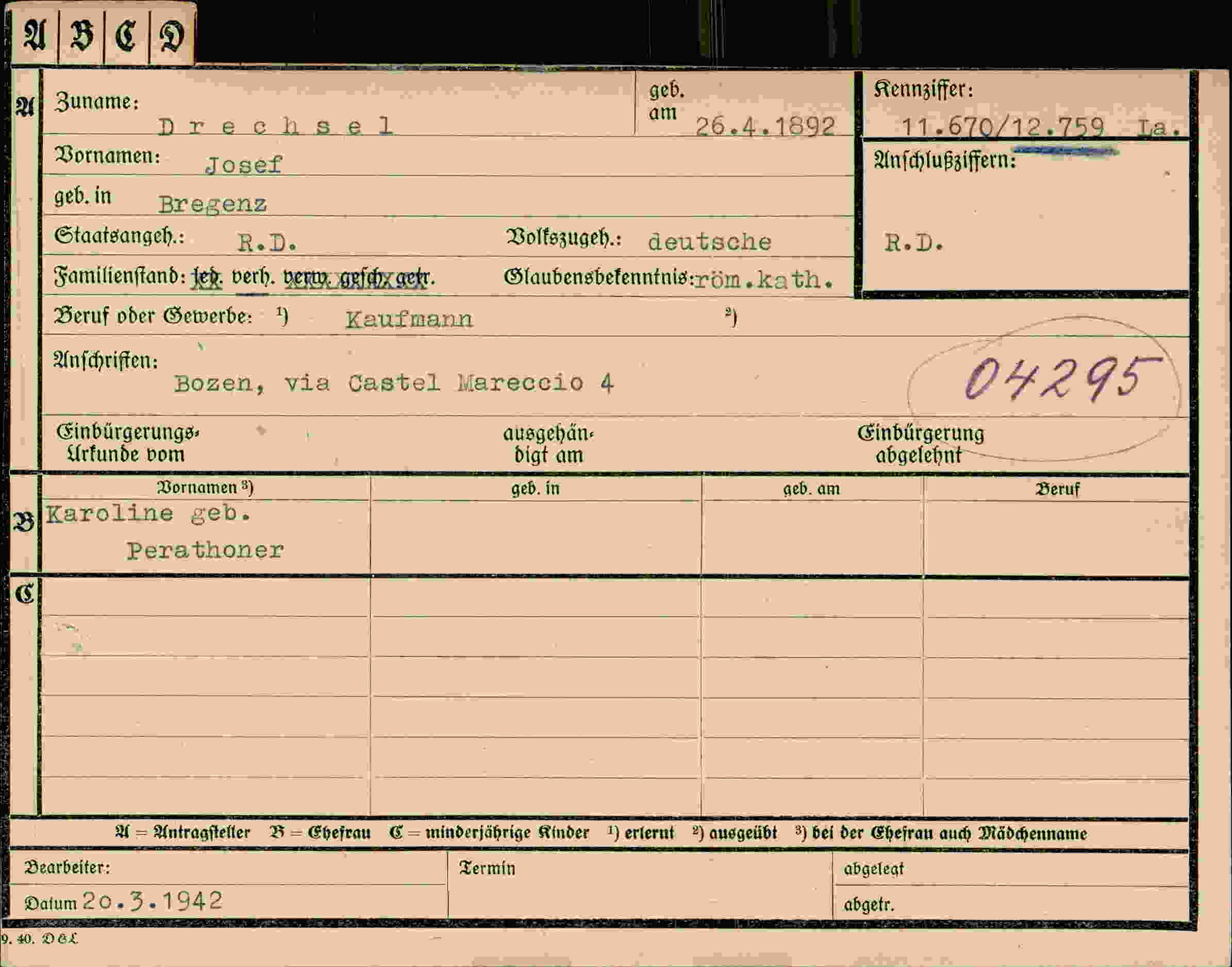Click the surname 'Drechsel'
This screenshot has width=1232, height=967.
(276, 126)
